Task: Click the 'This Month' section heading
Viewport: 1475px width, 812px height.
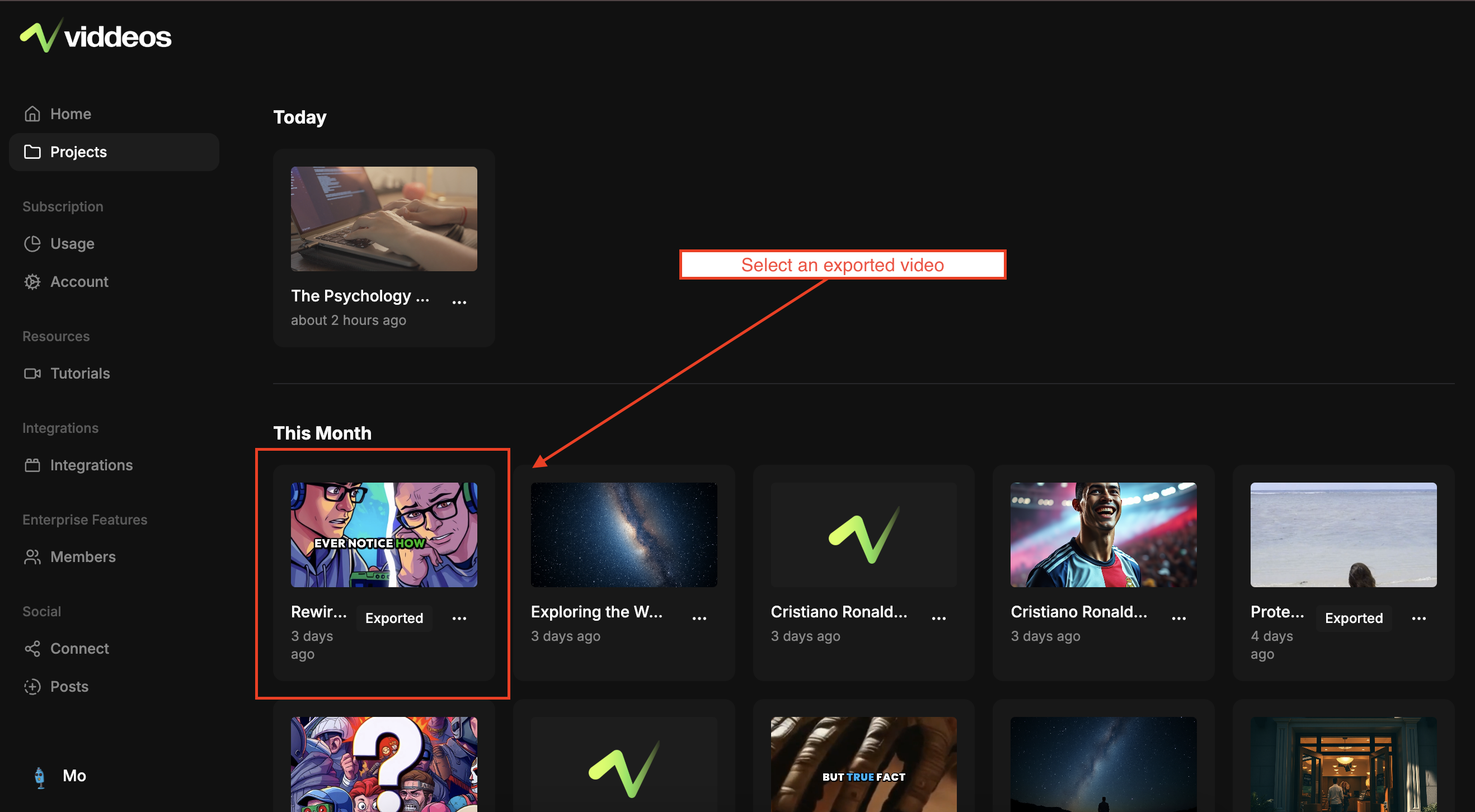Action: (x=322, y=433)
